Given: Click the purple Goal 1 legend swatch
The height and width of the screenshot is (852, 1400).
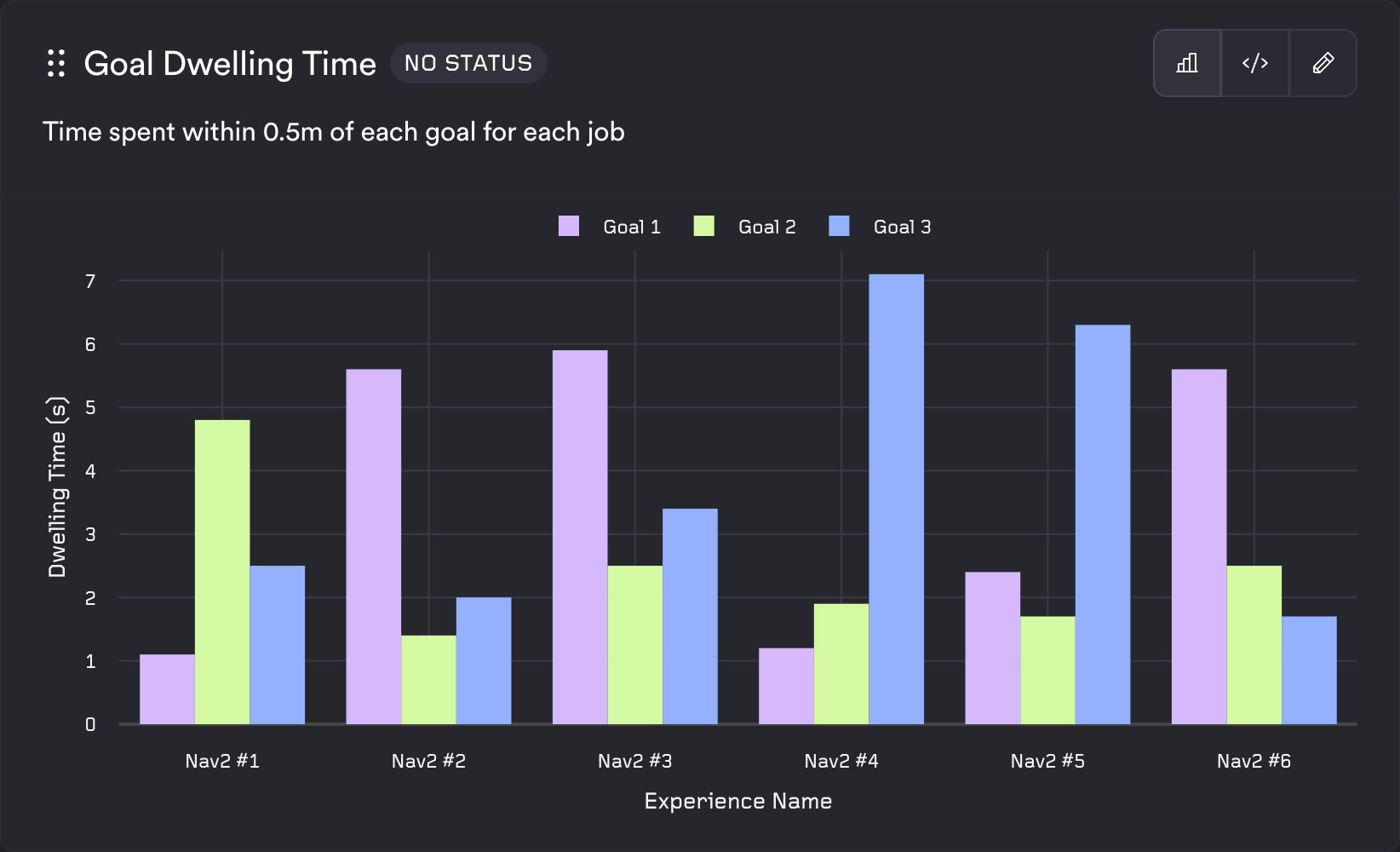Looking at the screenshot, I should point(568,226).
